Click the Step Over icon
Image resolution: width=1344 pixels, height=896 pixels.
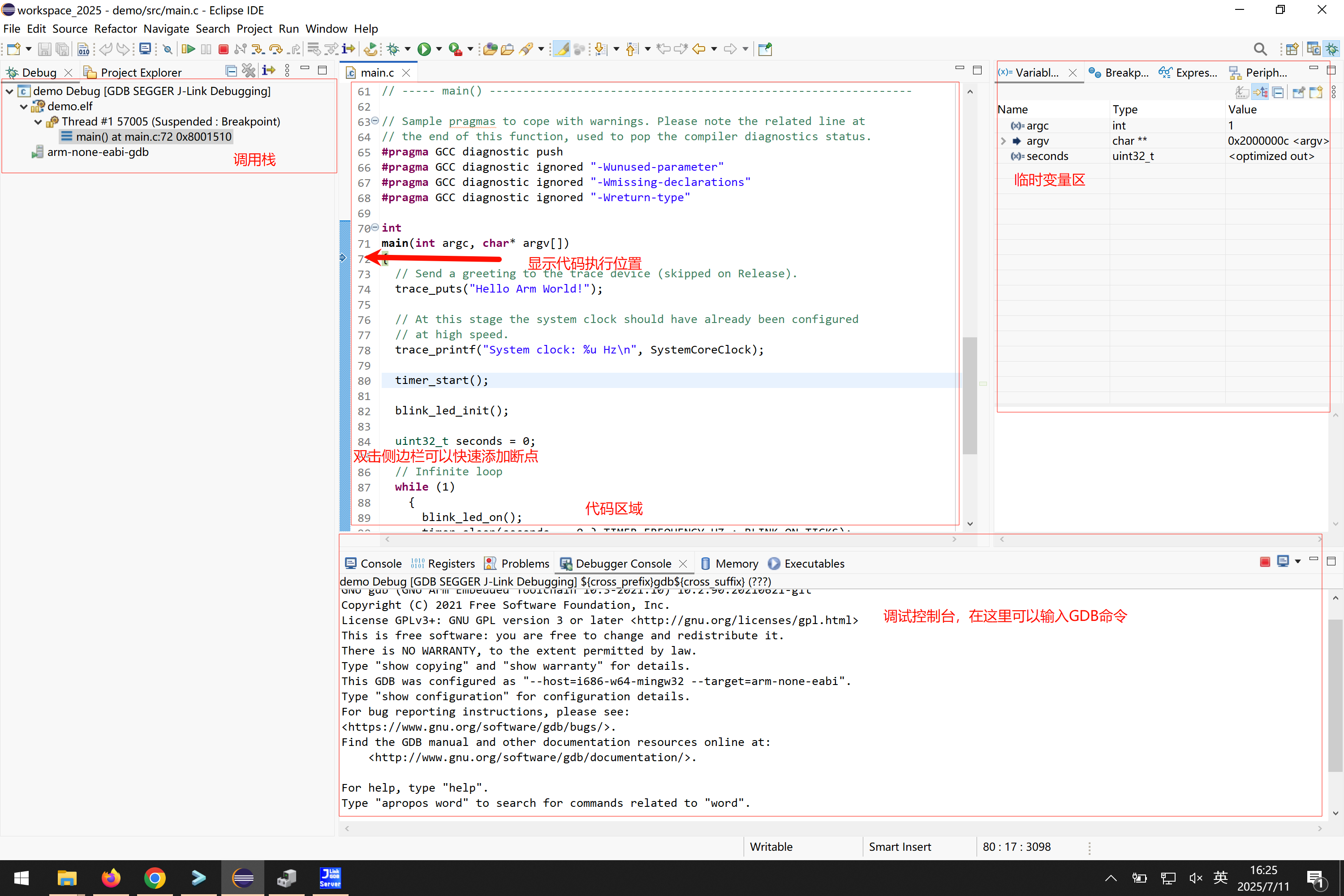(x=276, y=49)
